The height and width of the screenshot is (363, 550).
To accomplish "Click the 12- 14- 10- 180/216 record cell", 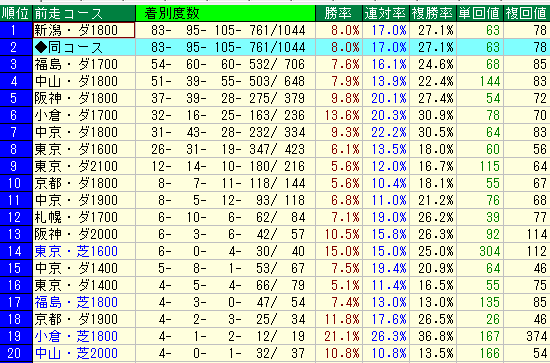I will 226,166.
